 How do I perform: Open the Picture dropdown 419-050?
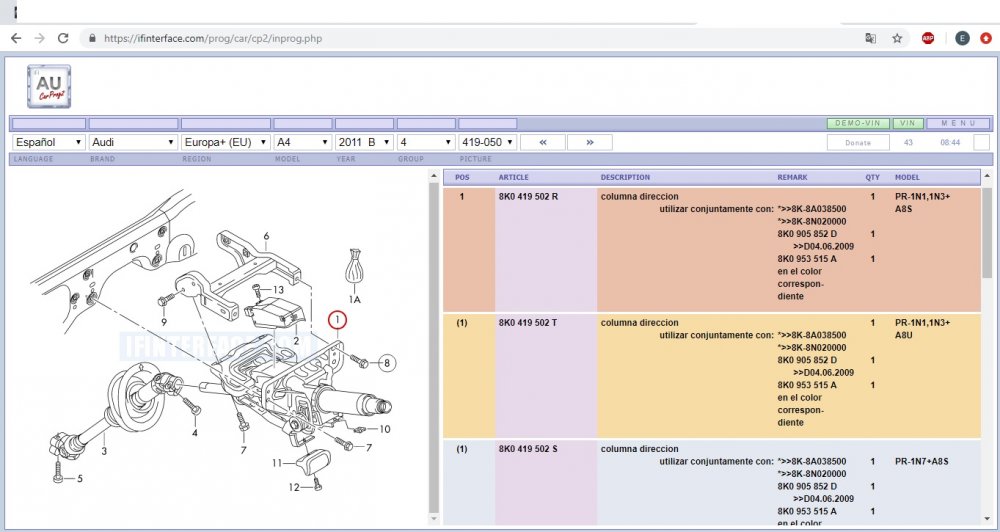coord(487,142)
